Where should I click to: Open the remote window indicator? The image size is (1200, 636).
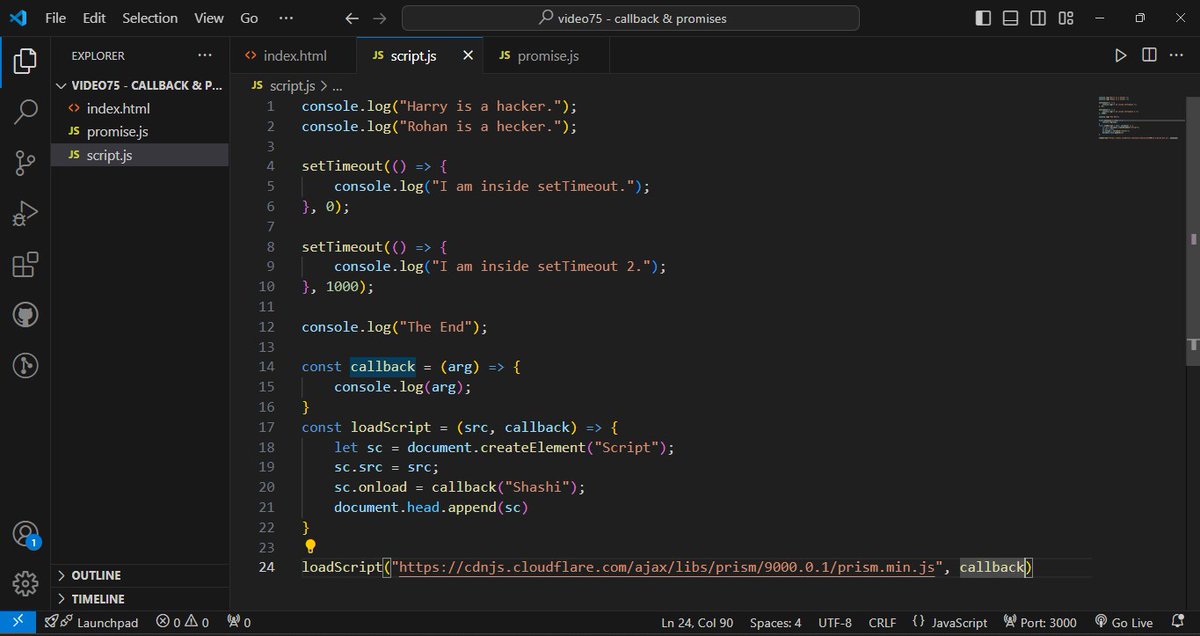coord(18,622)
